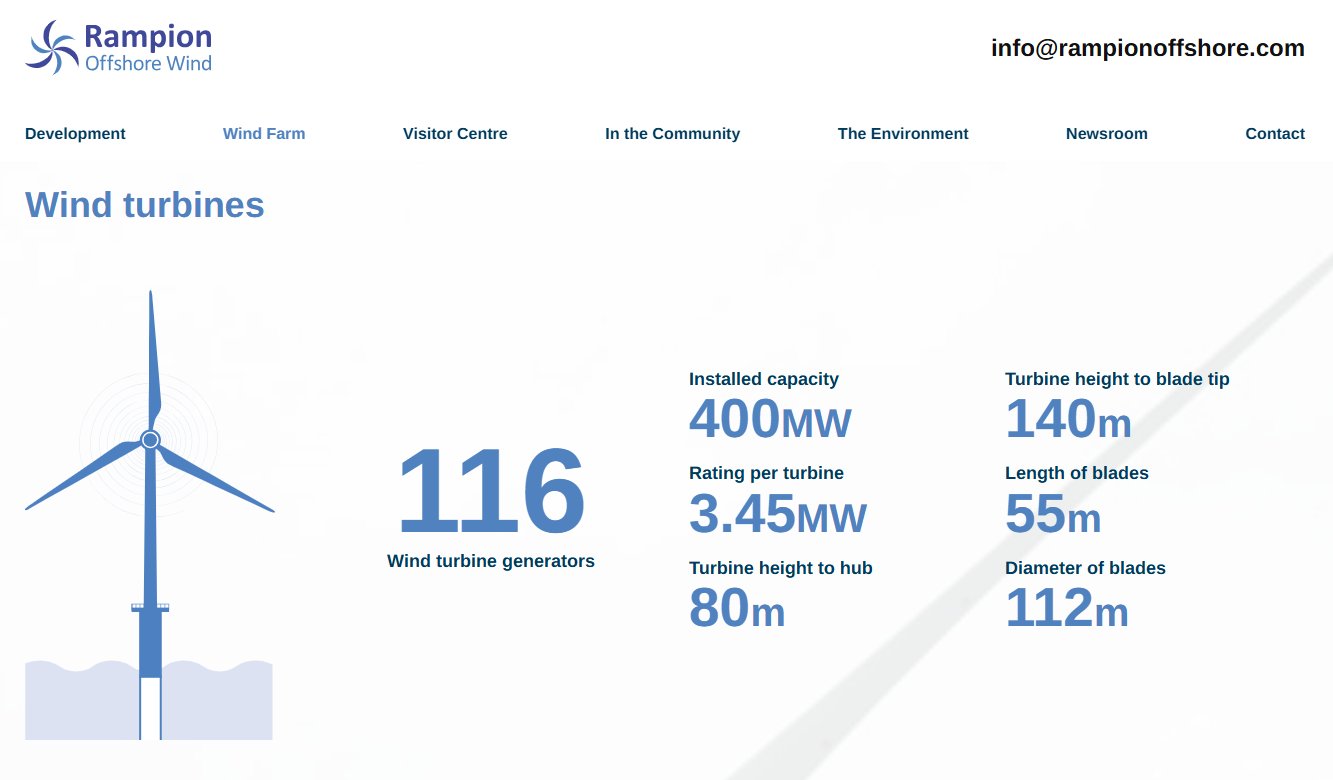Select the Wind Farm menu item
This screenshot has width=1333, height=780.
point(264,134)
